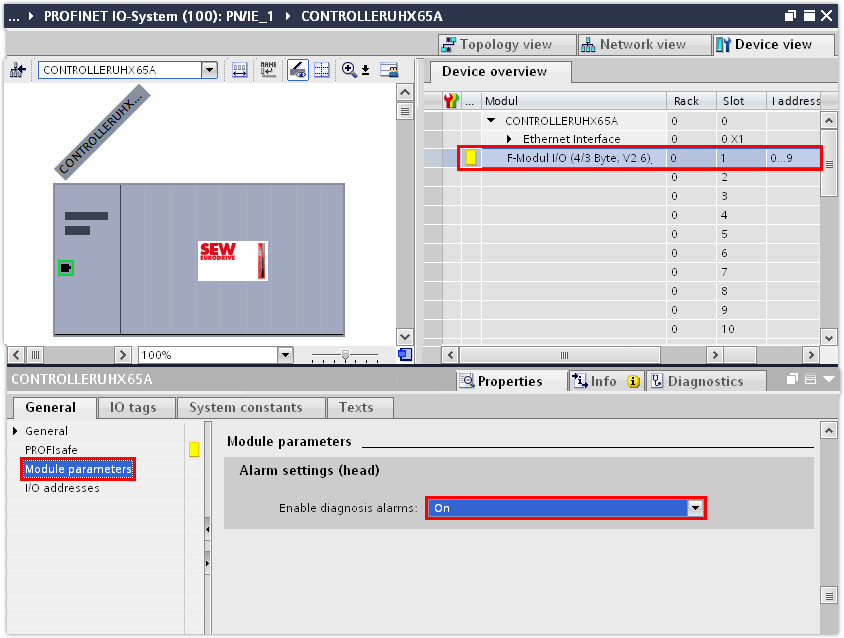Click the yellow F-module icon in slot 1
Screen dimensions: 844x638
(x=471, y=158)
